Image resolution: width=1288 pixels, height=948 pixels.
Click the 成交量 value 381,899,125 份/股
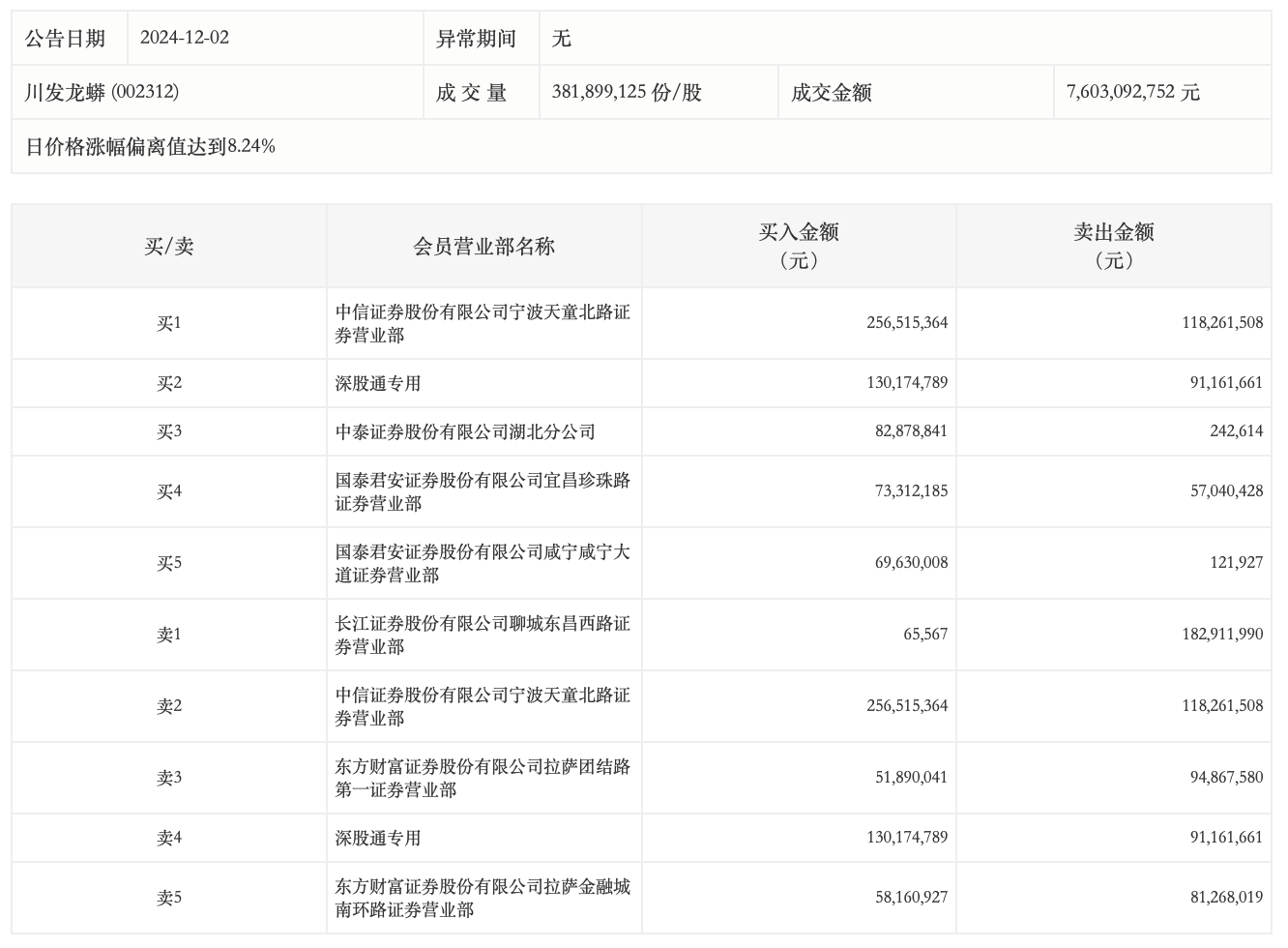(627, 92)
